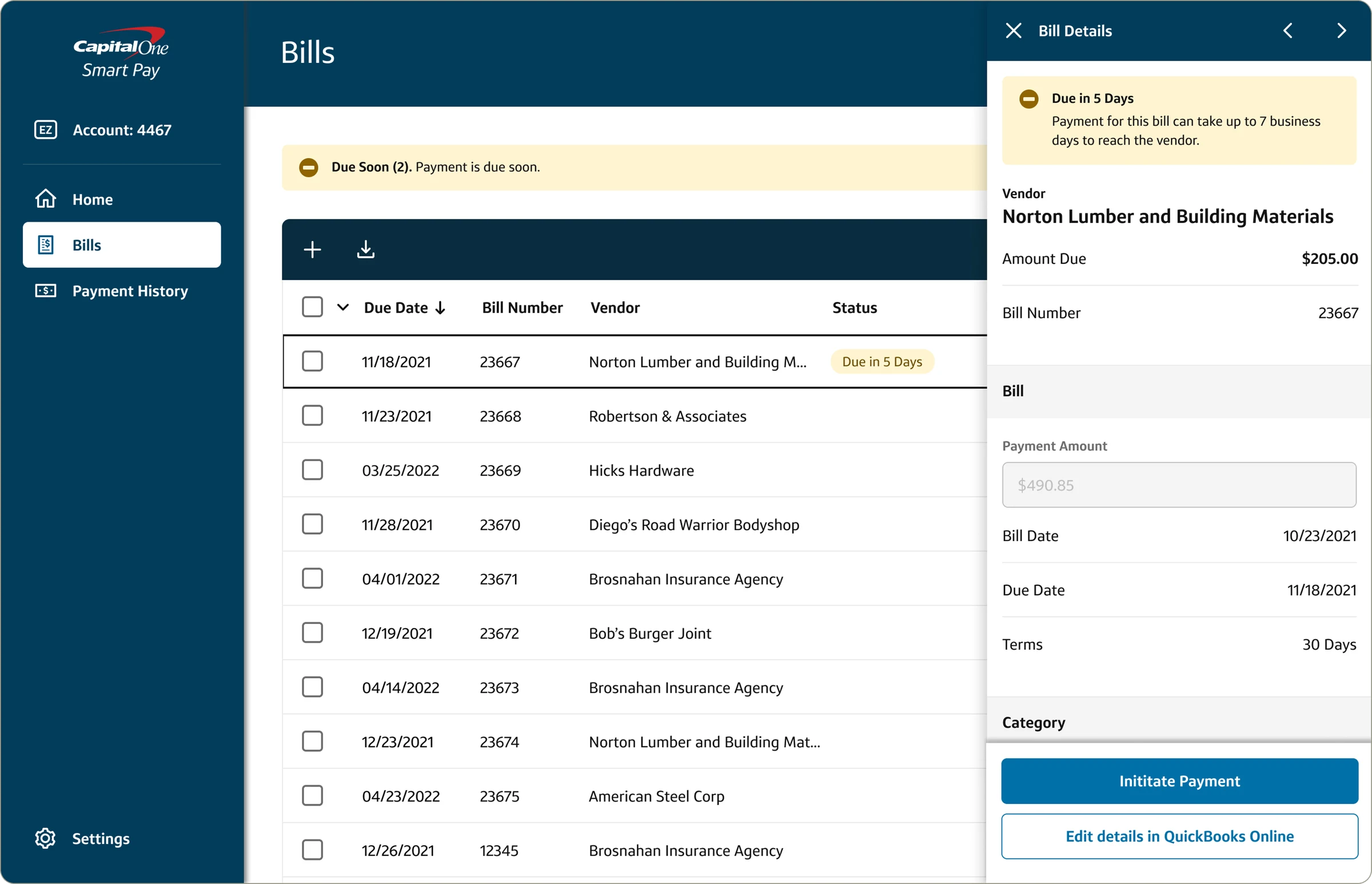Click the Vendor column header
The width and height of the screenshot is (1372, 884).
point(615,308)
